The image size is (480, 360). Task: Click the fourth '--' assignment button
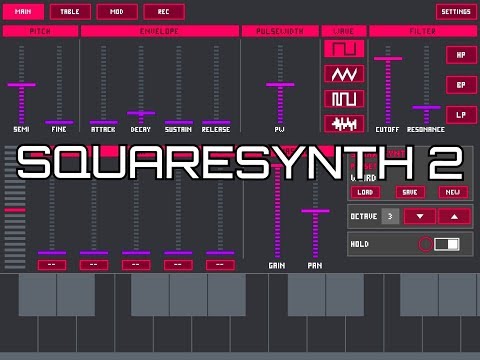178,265
